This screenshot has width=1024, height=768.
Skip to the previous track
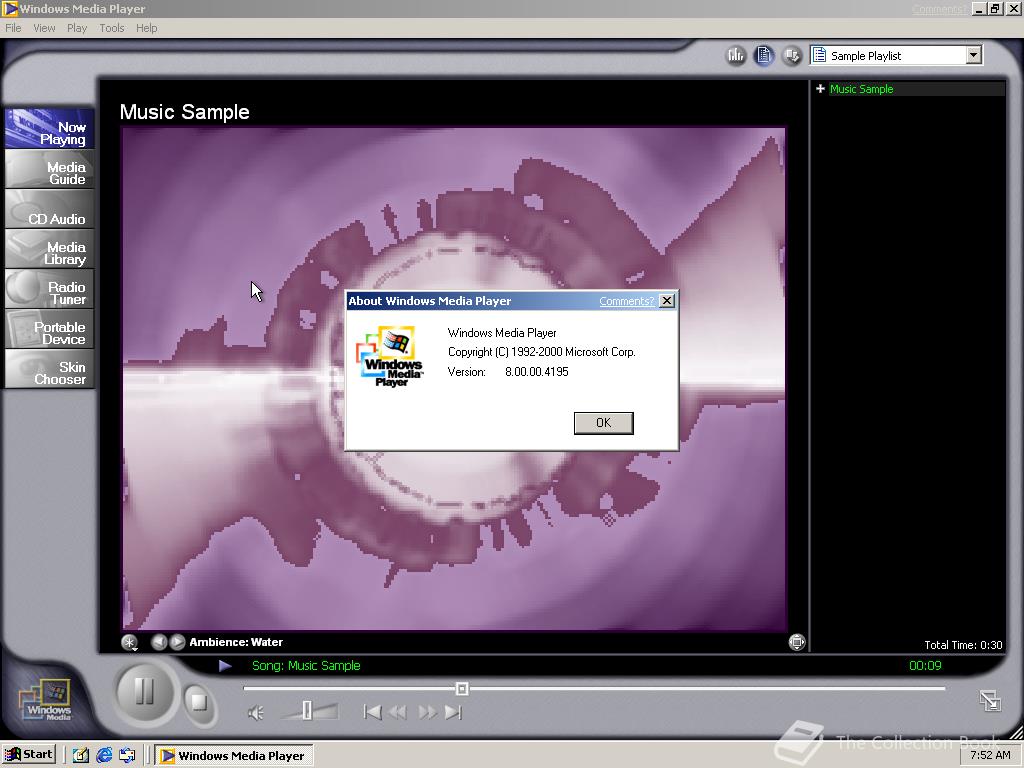372,712
